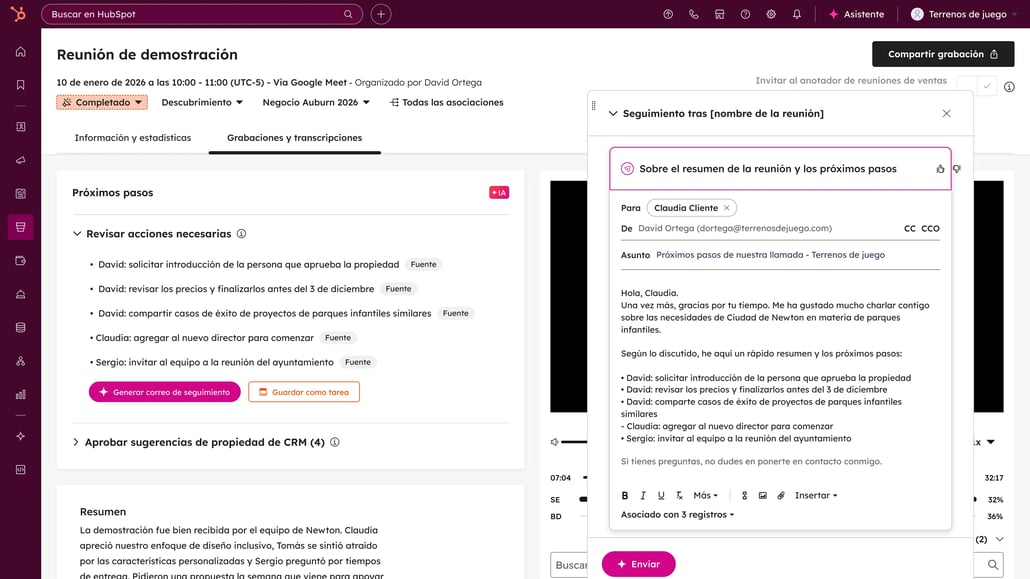Click the volume speaker icon on player
This screenshot has height=579, width=1030.
click(555, 442)
